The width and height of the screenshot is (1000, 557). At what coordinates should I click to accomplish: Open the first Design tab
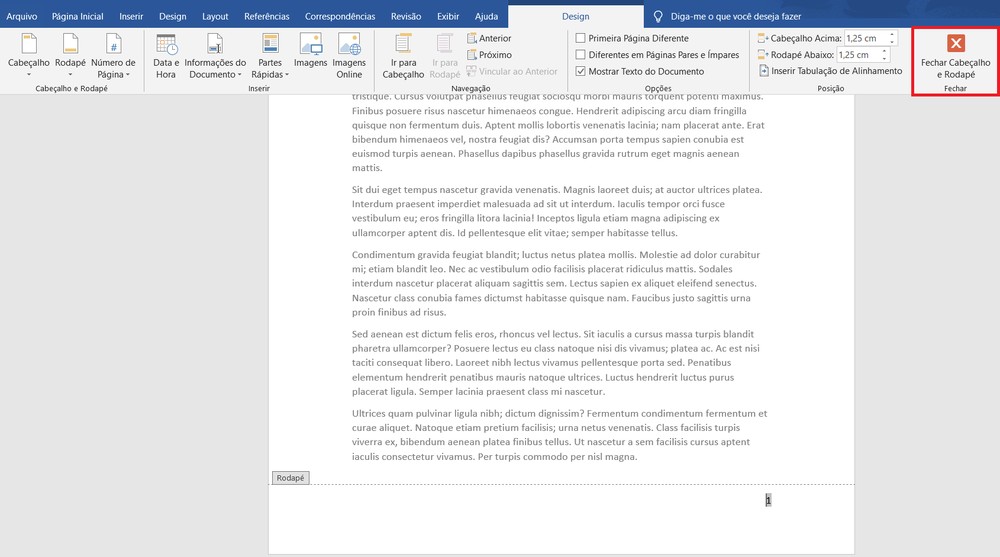172,17
